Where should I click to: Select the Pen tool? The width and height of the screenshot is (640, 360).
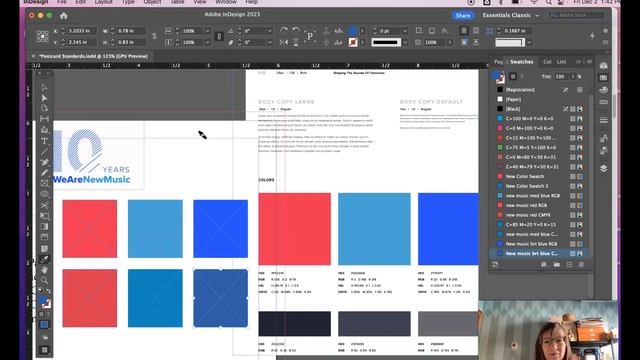(44, 162)
